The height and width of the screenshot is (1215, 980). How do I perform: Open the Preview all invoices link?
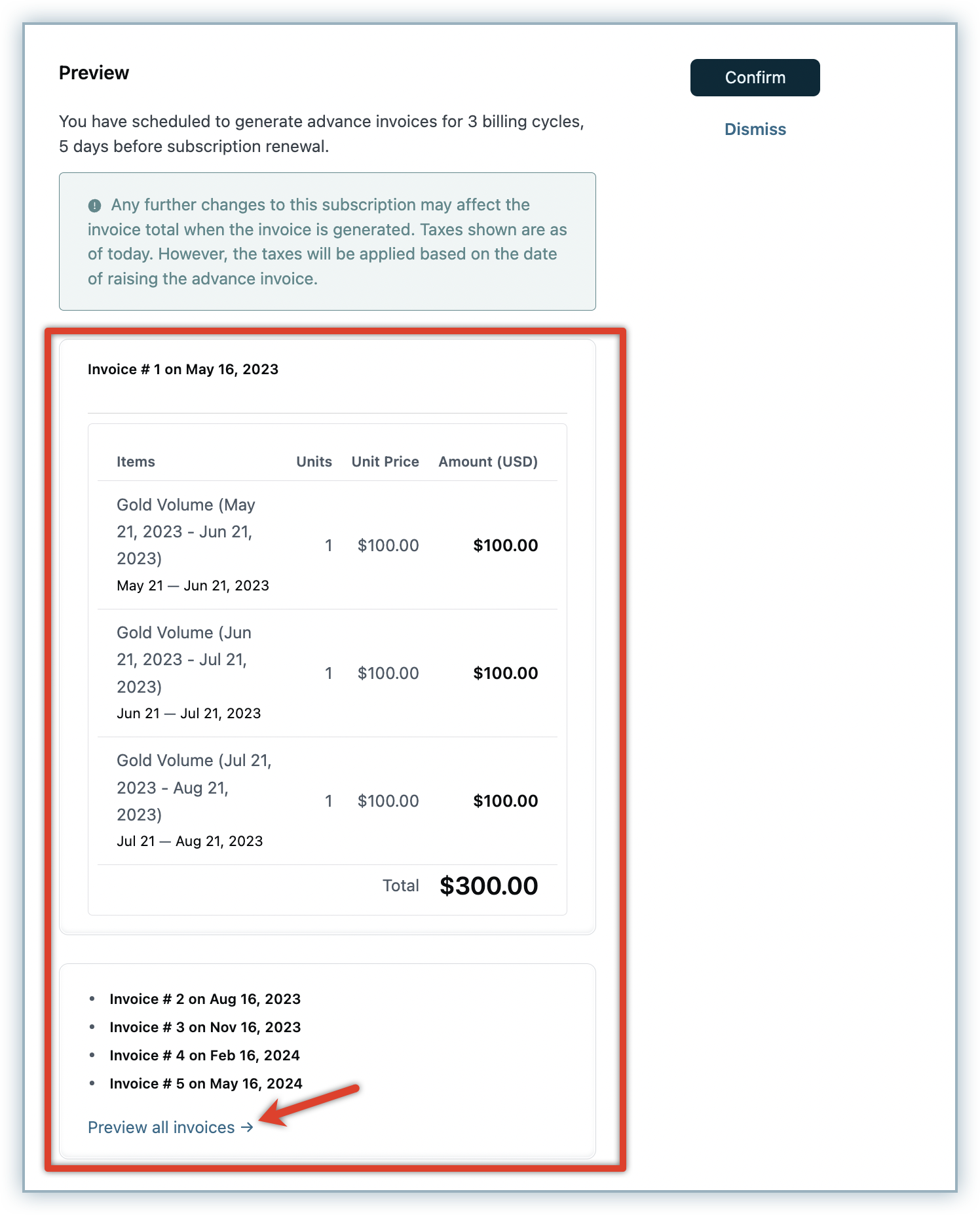161,1127
